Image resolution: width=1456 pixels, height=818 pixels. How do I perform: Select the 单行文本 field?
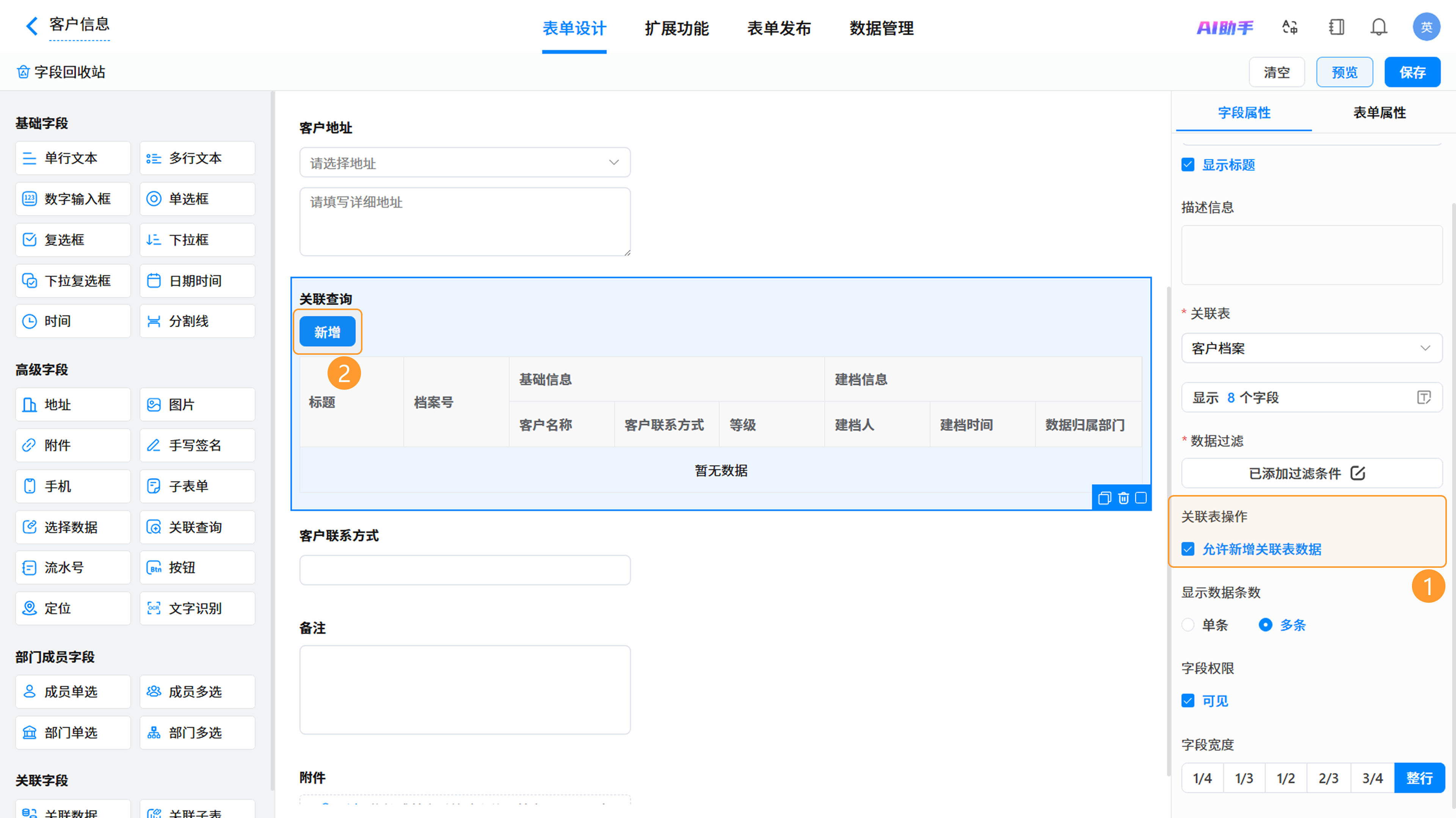click(x=73, y=158)
